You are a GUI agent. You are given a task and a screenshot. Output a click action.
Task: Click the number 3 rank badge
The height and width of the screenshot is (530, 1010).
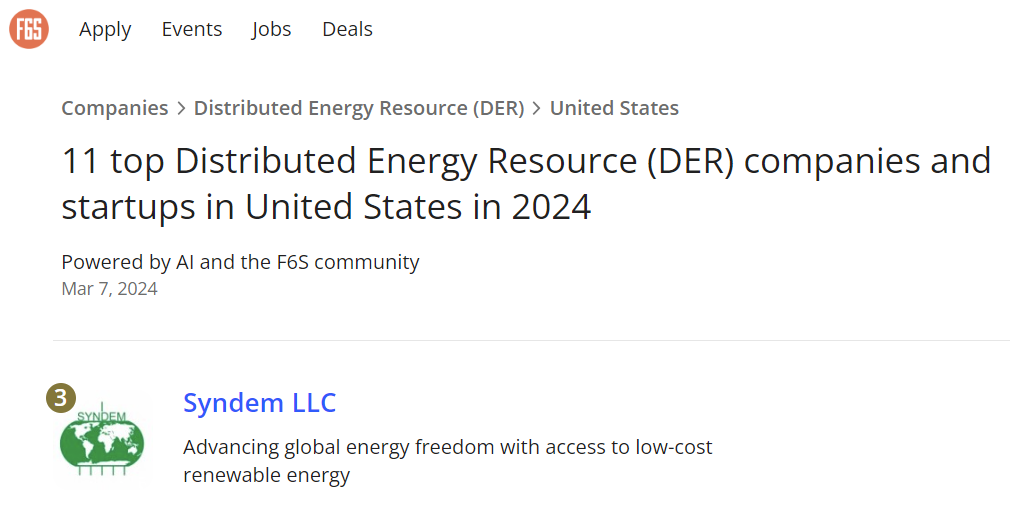(61, 398)
